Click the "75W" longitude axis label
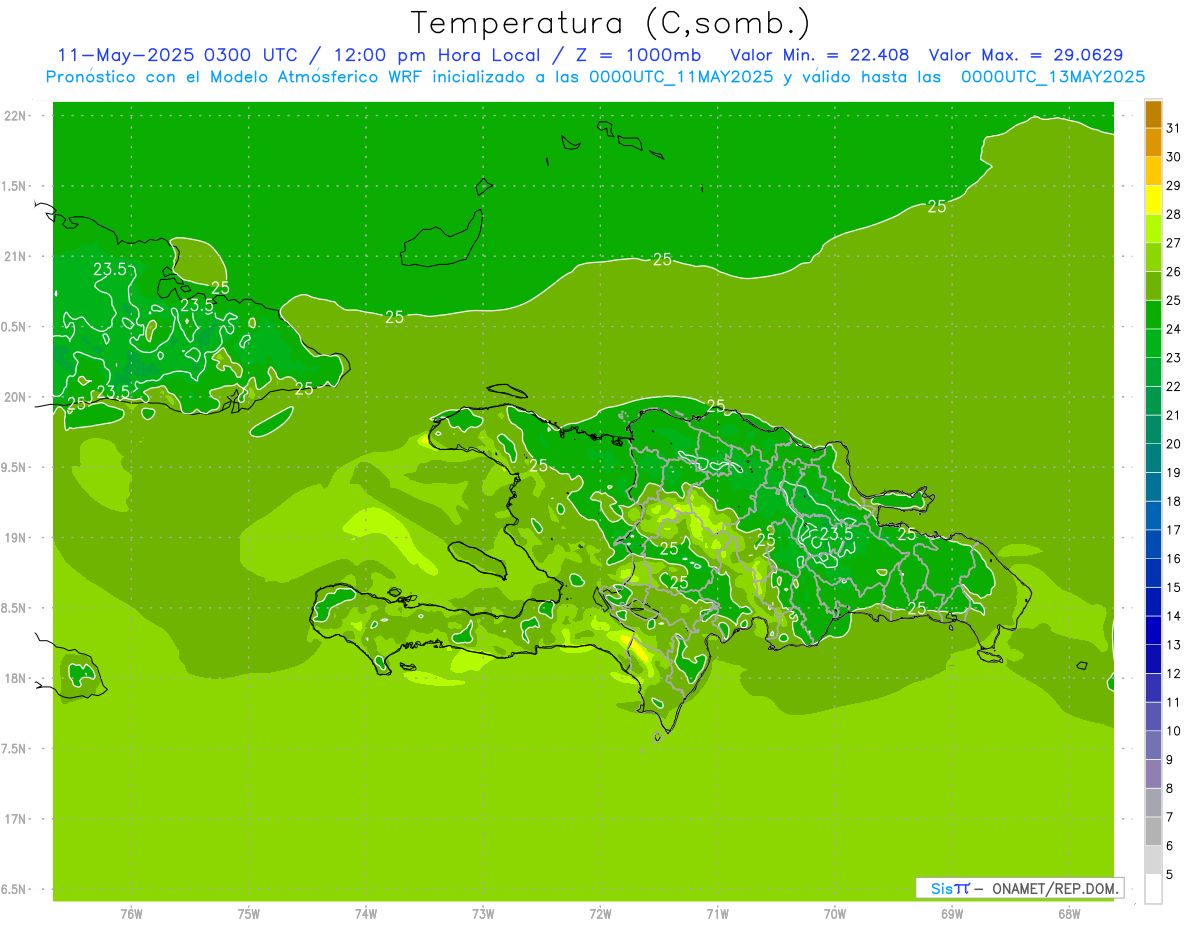The height and width of the screenshot is (927, 1200). (249, 914)
